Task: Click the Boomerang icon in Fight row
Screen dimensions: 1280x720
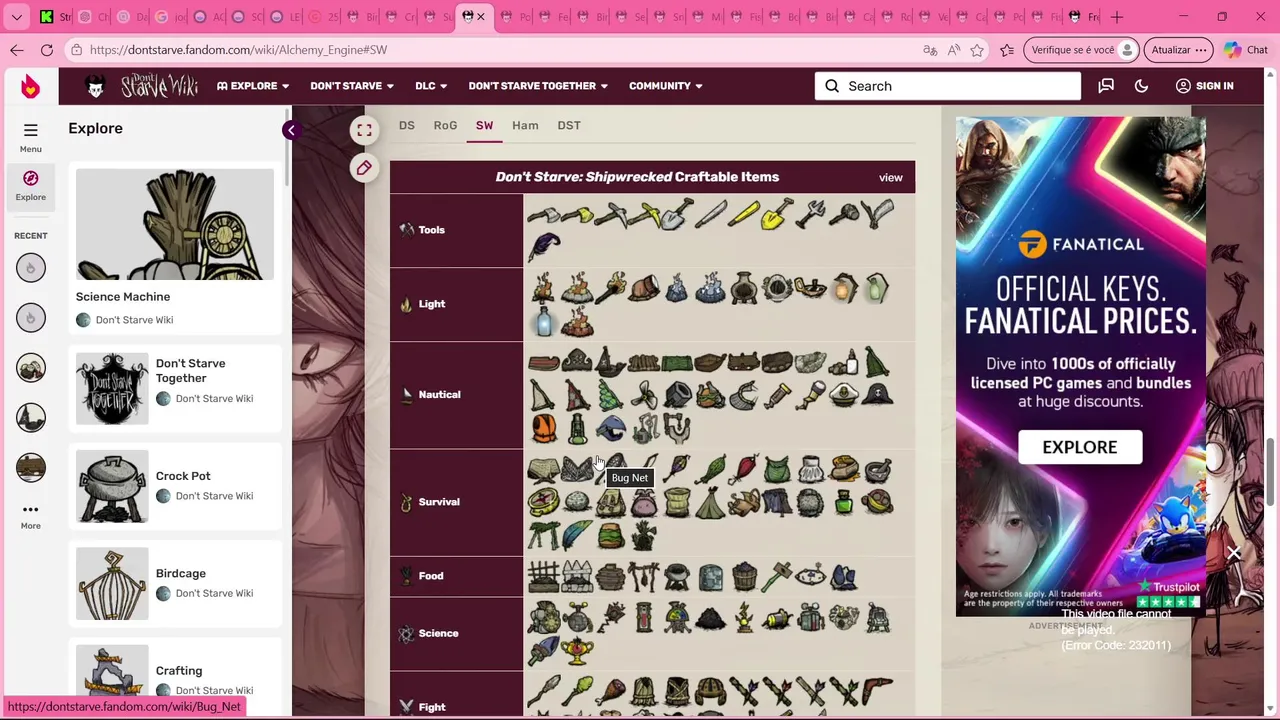Action: [x=877, y=692]
